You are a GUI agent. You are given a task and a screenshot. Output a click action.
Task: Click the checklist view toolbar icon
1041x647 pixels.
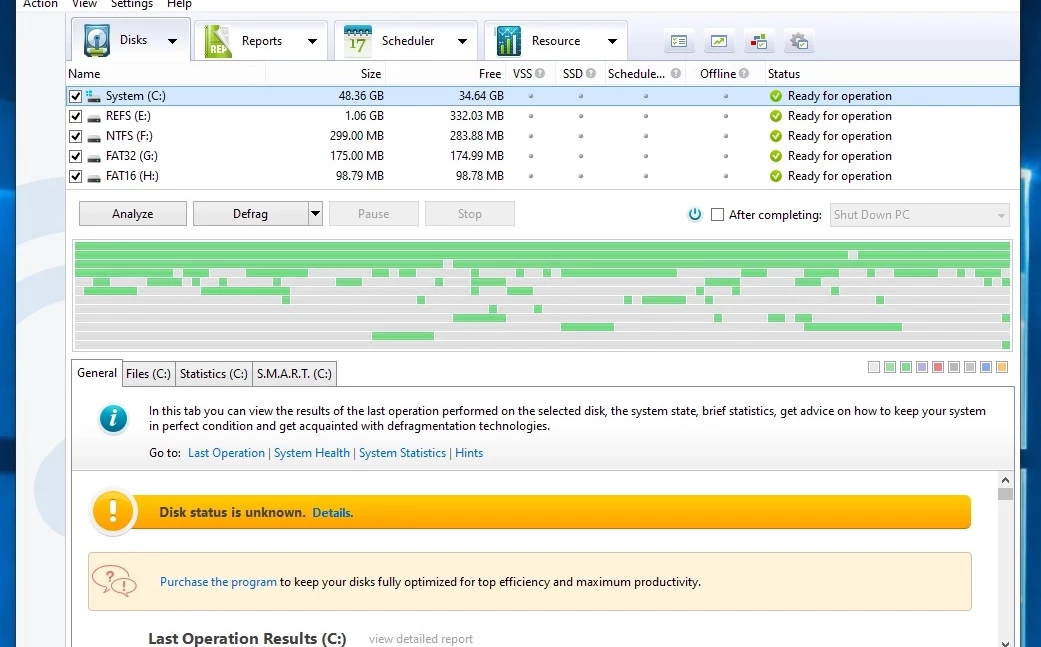tap(680, 41)
